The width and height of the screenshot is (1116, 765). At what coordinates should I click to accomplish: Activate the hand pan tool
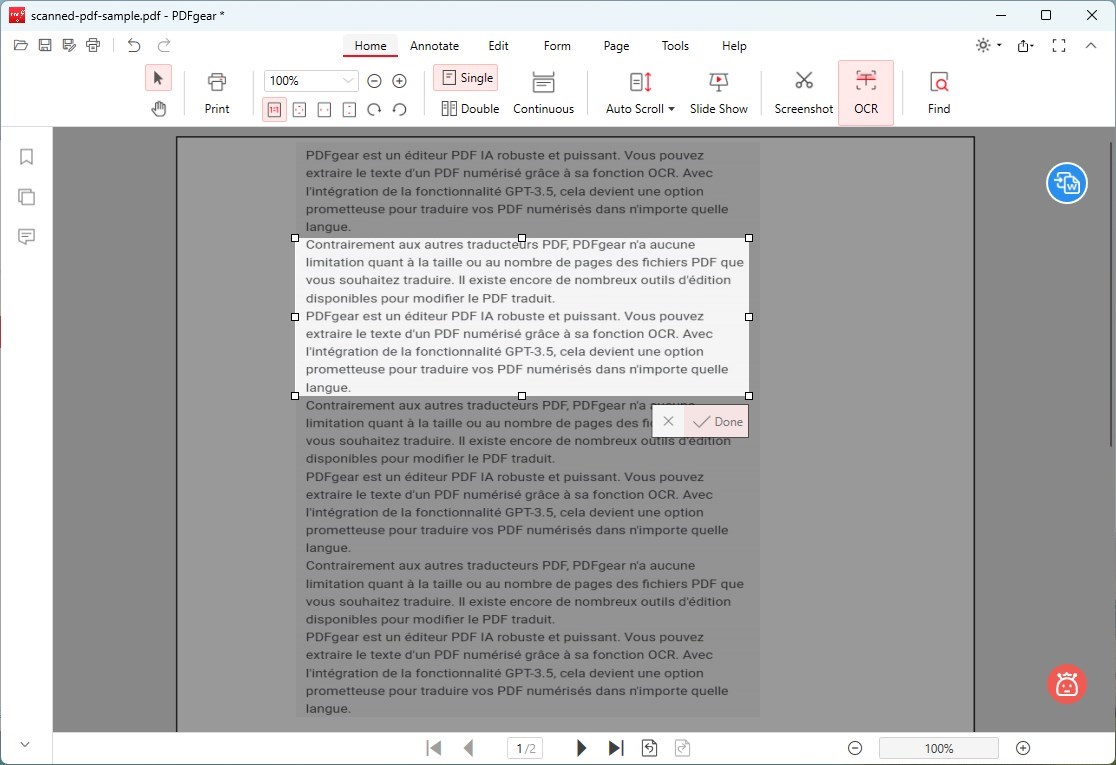pyautogui.click(x=158, y=109)
